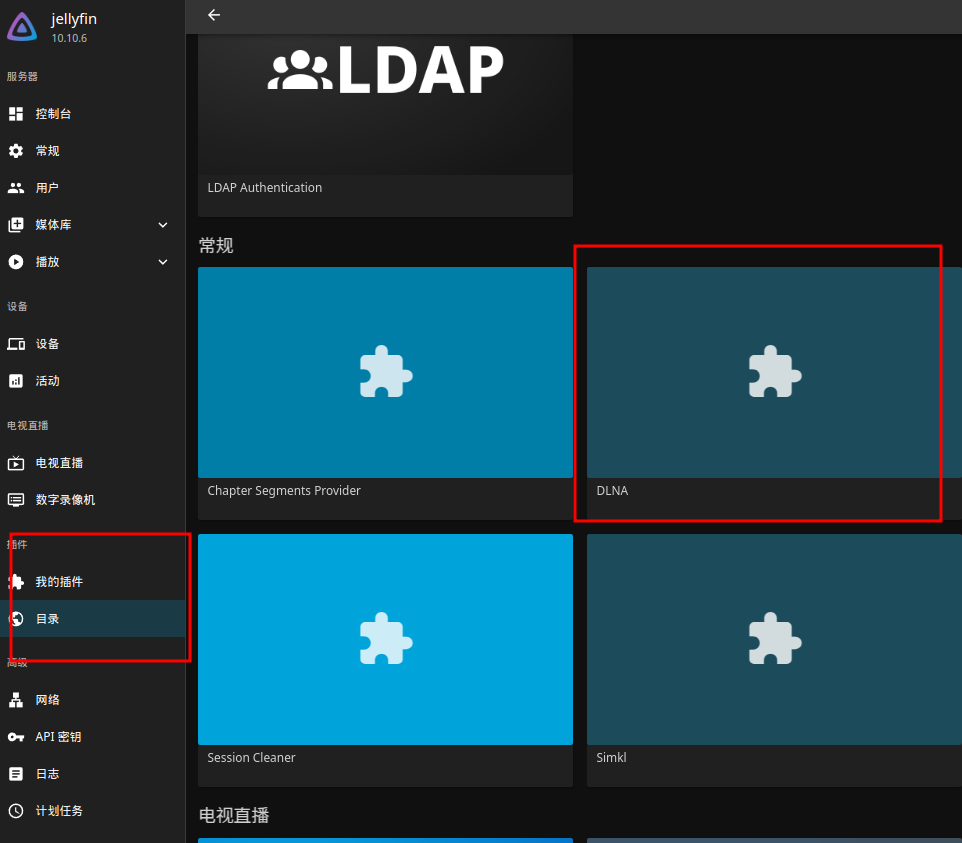Screen dimensions: 962x843
Task: Click the TV icon beside 电视直播
Action: [x=16, y=463]
